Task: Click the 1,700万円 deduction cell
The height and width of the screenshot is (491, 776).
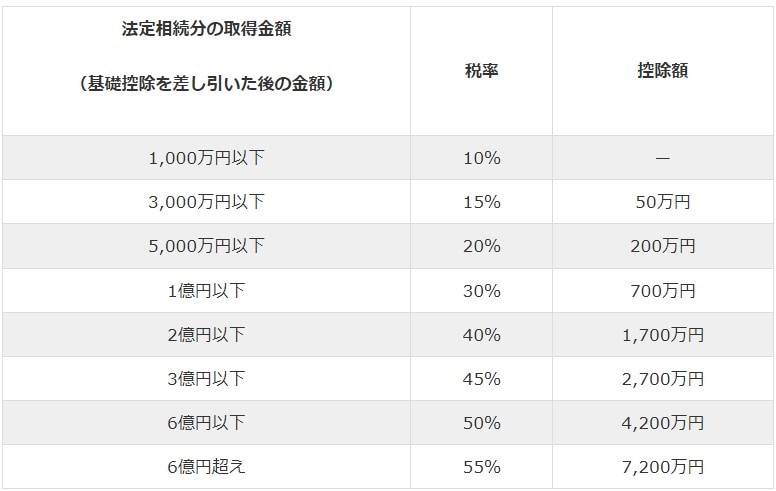Action: 663,335
